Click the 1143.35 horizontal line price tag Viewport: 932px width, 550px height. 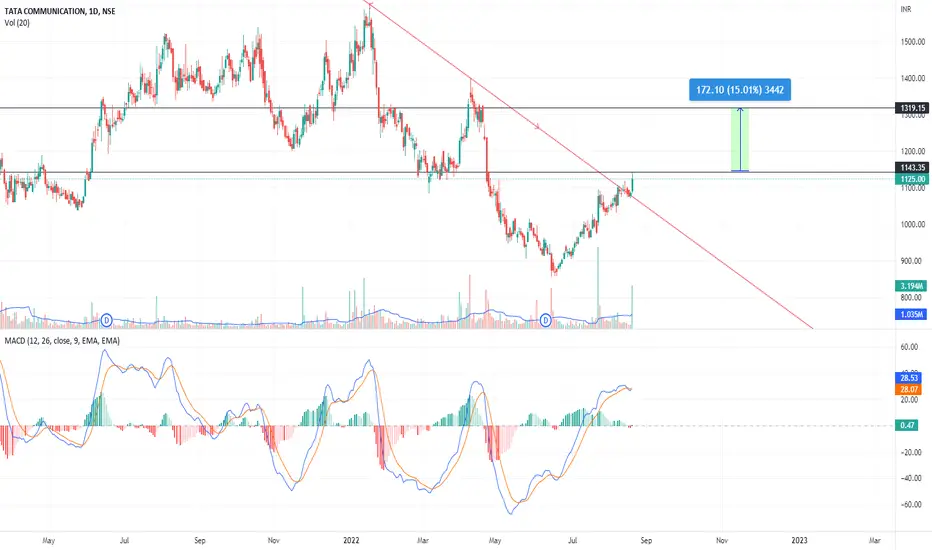(913, 168)
